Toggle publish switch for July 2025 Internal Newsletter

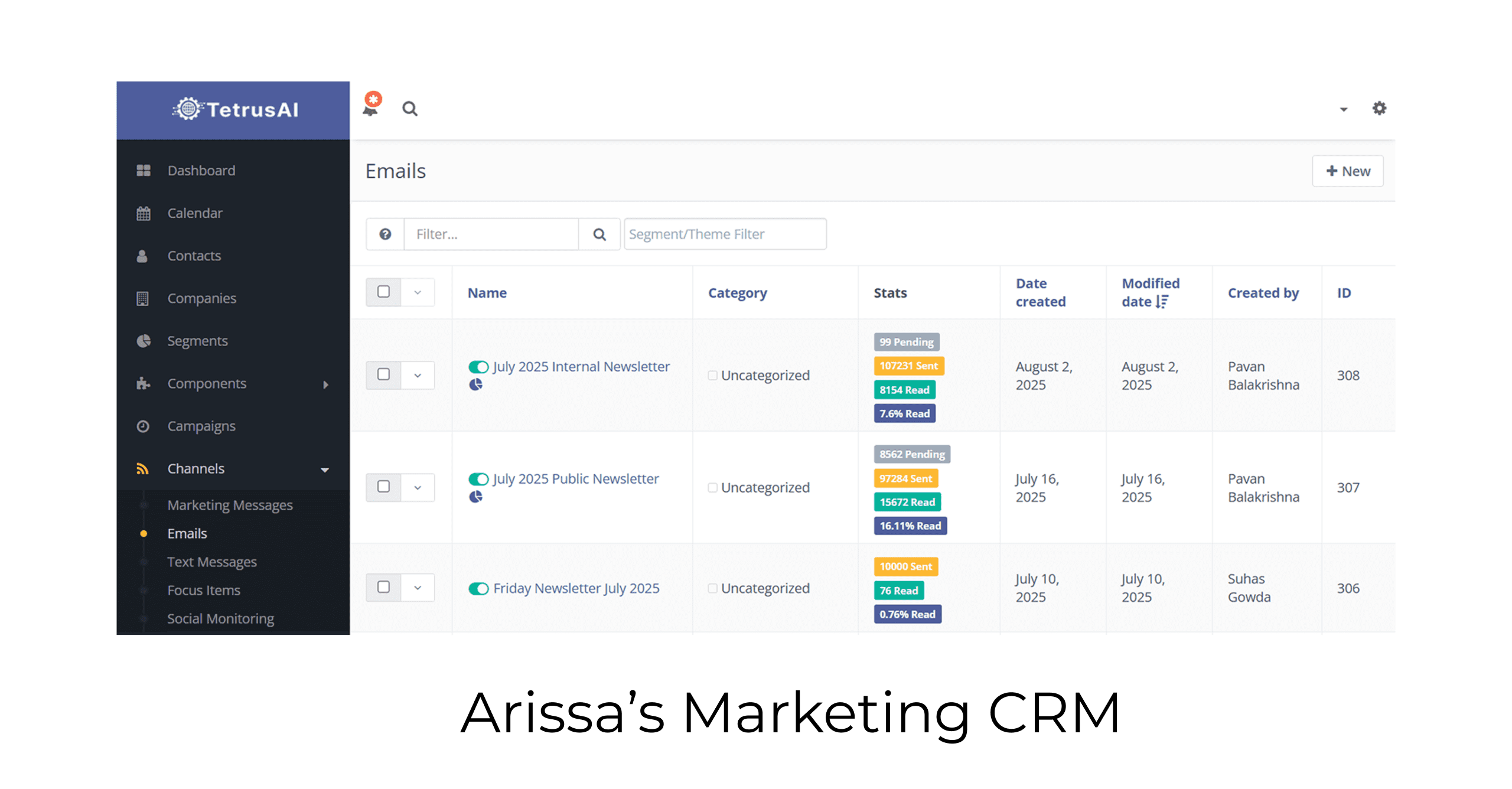(478, 367)
